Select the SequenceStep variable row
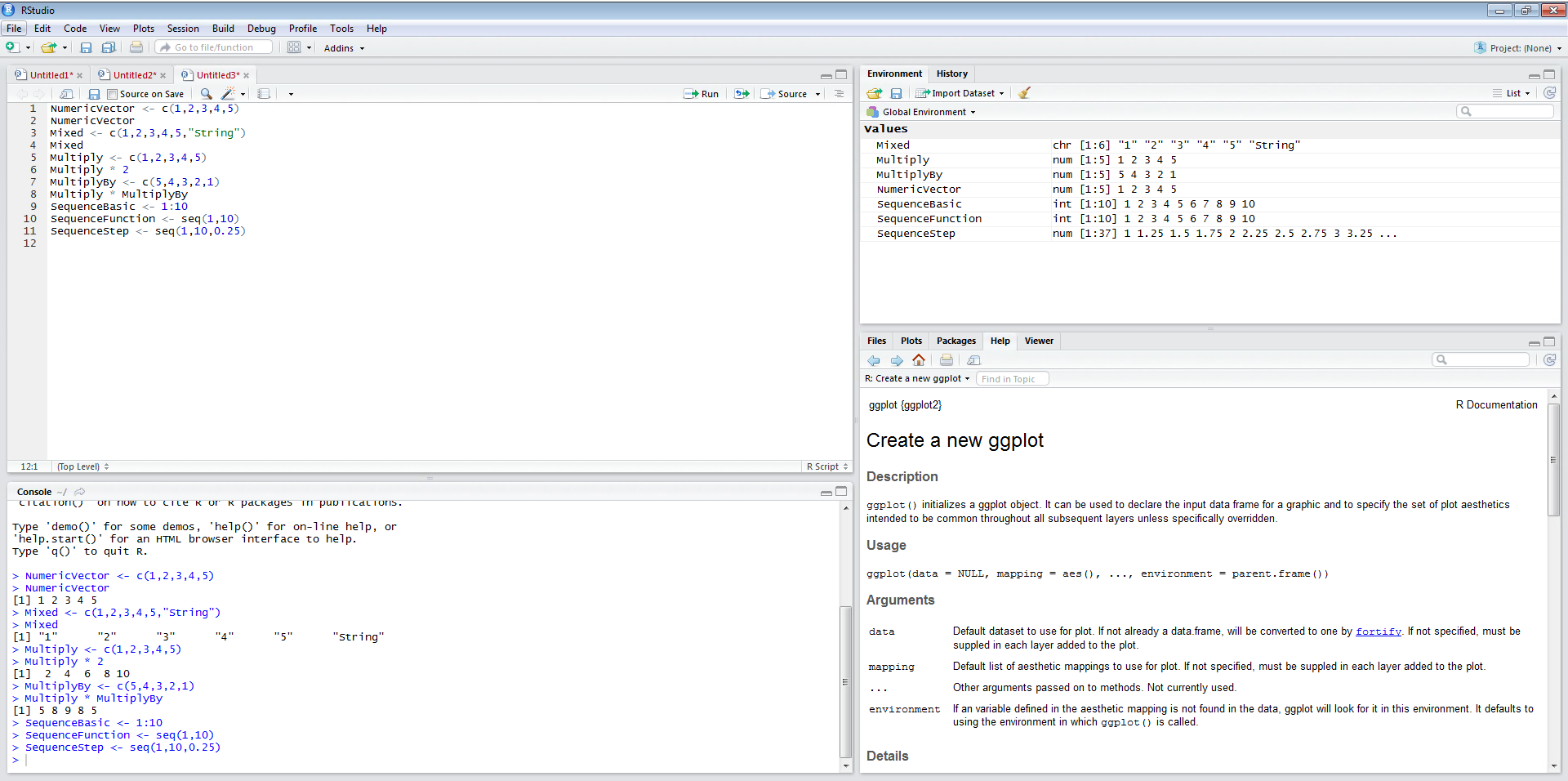Viewport: 1568px width, 781px height. click(x=1210, y=234)
